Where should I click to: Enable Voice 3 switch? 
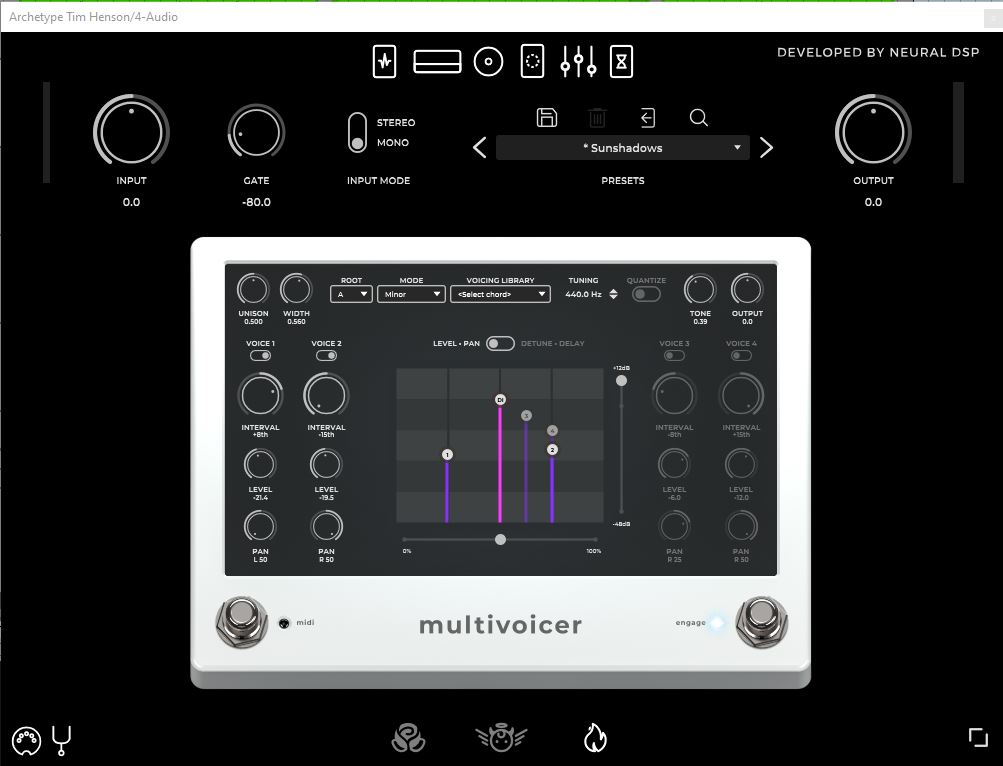(674, 356)
